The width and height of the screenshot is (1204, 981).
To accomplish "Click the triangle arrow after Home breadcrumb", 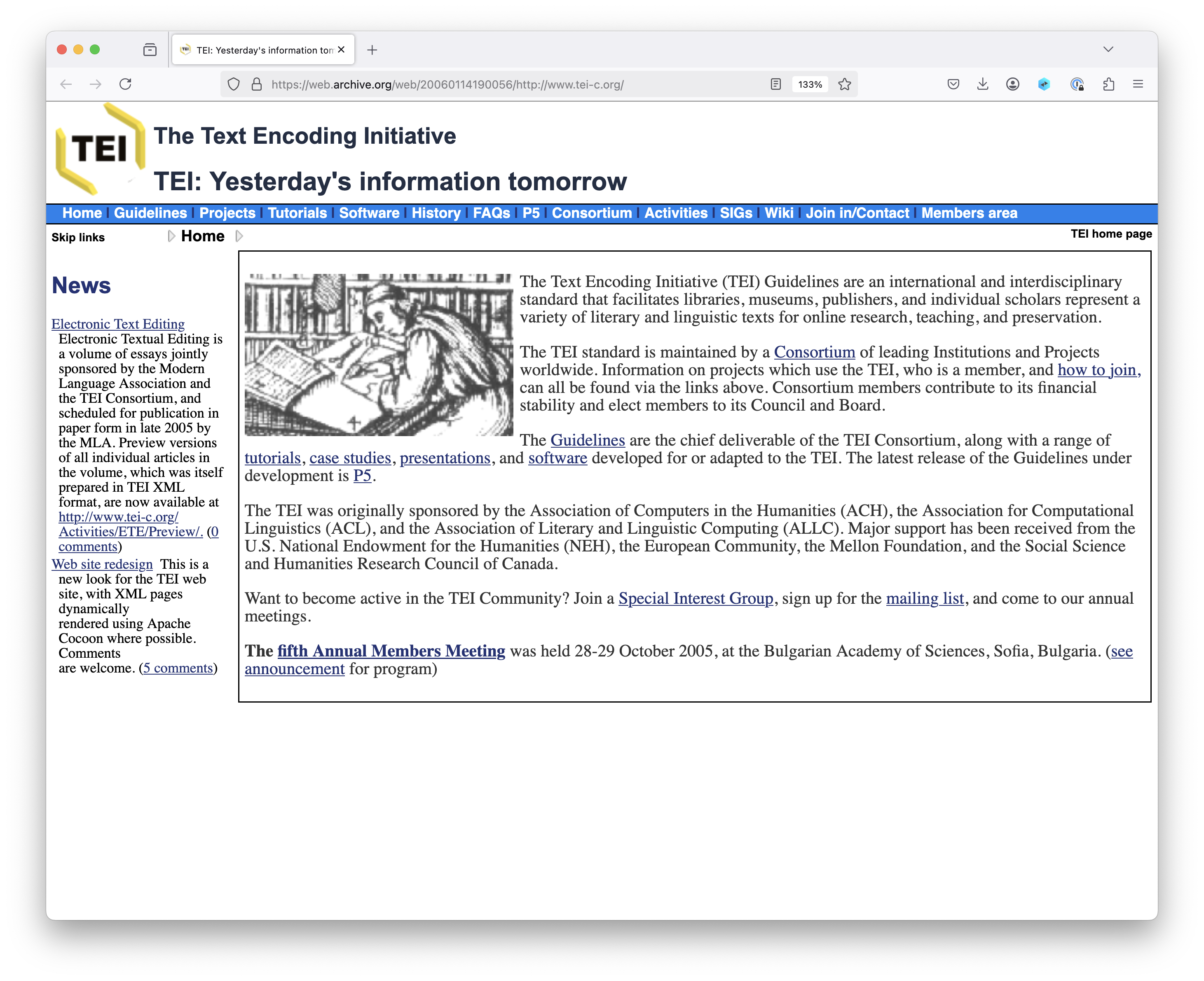I will pos(239,236).
